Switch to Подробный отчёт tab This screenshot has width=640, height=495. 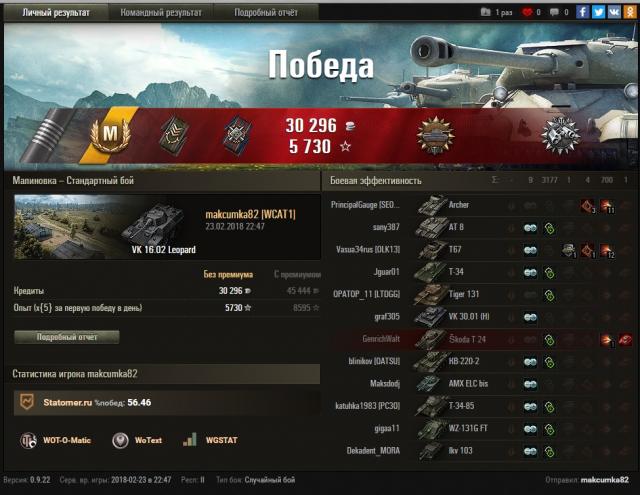[266, 12]
